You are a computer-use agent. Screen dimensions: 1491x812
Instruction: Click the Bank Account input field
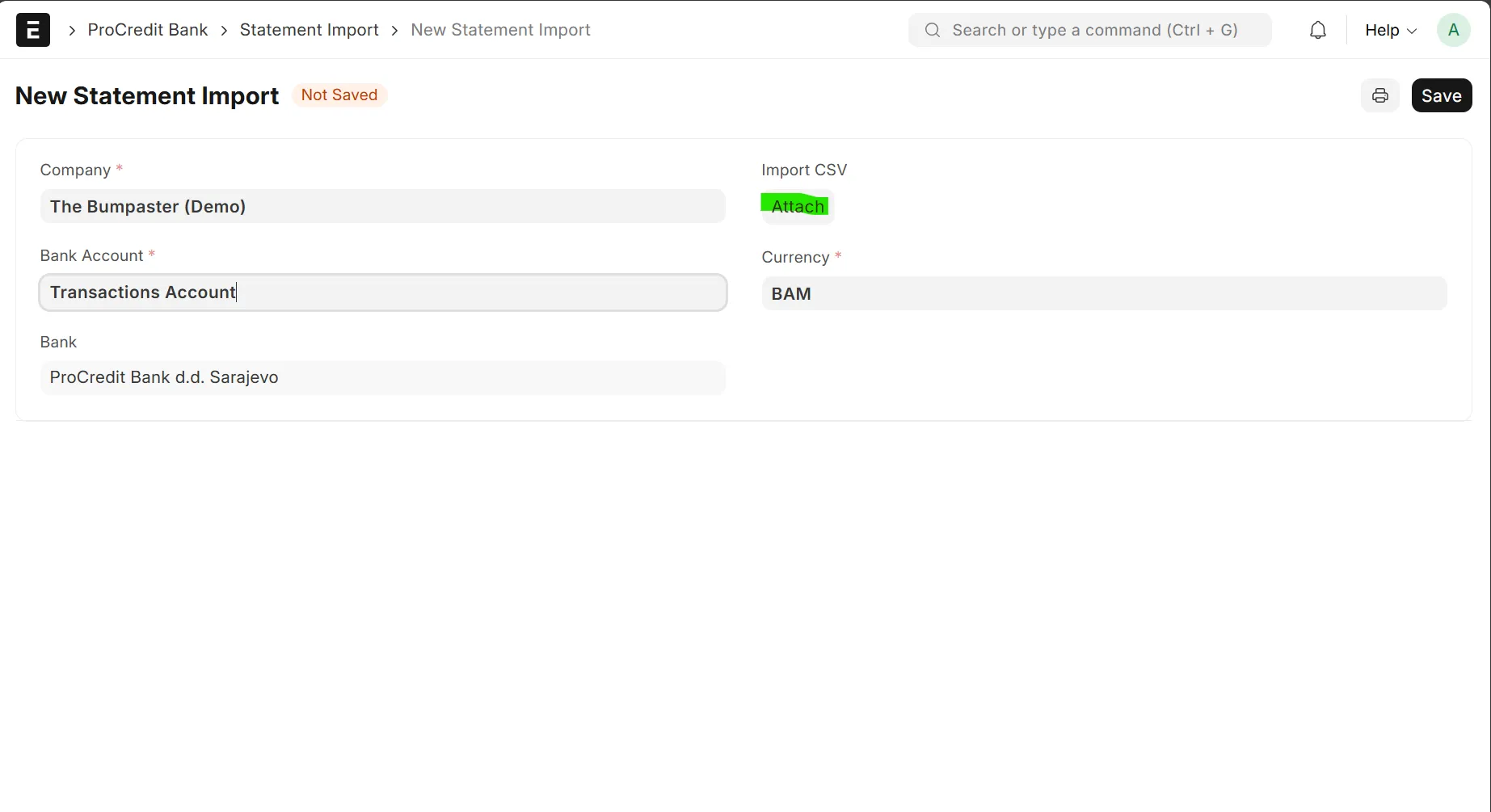coord(383,292)
